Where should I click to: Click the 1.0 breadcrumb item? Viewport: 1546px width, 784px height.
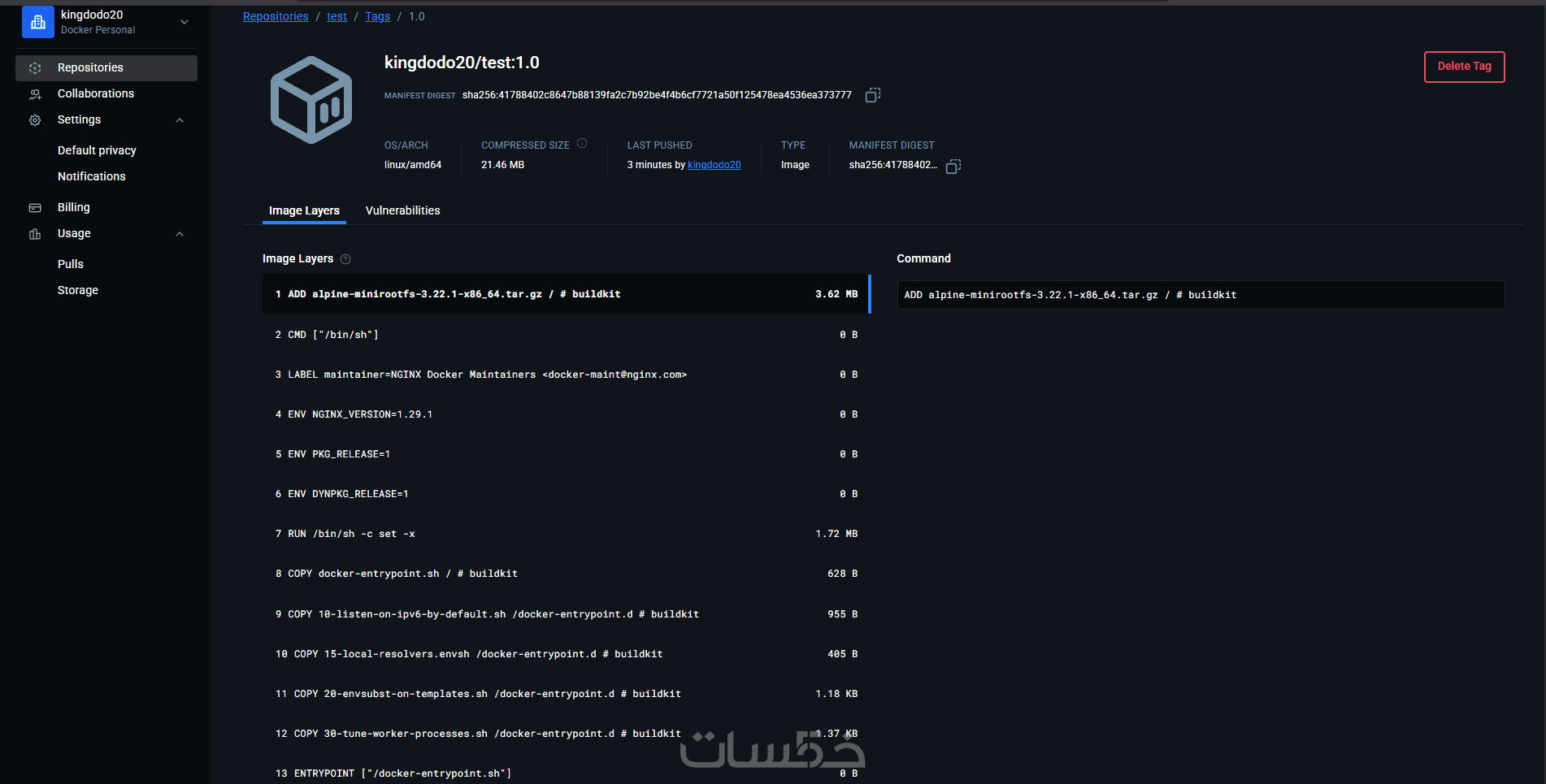tap(417, 16)
